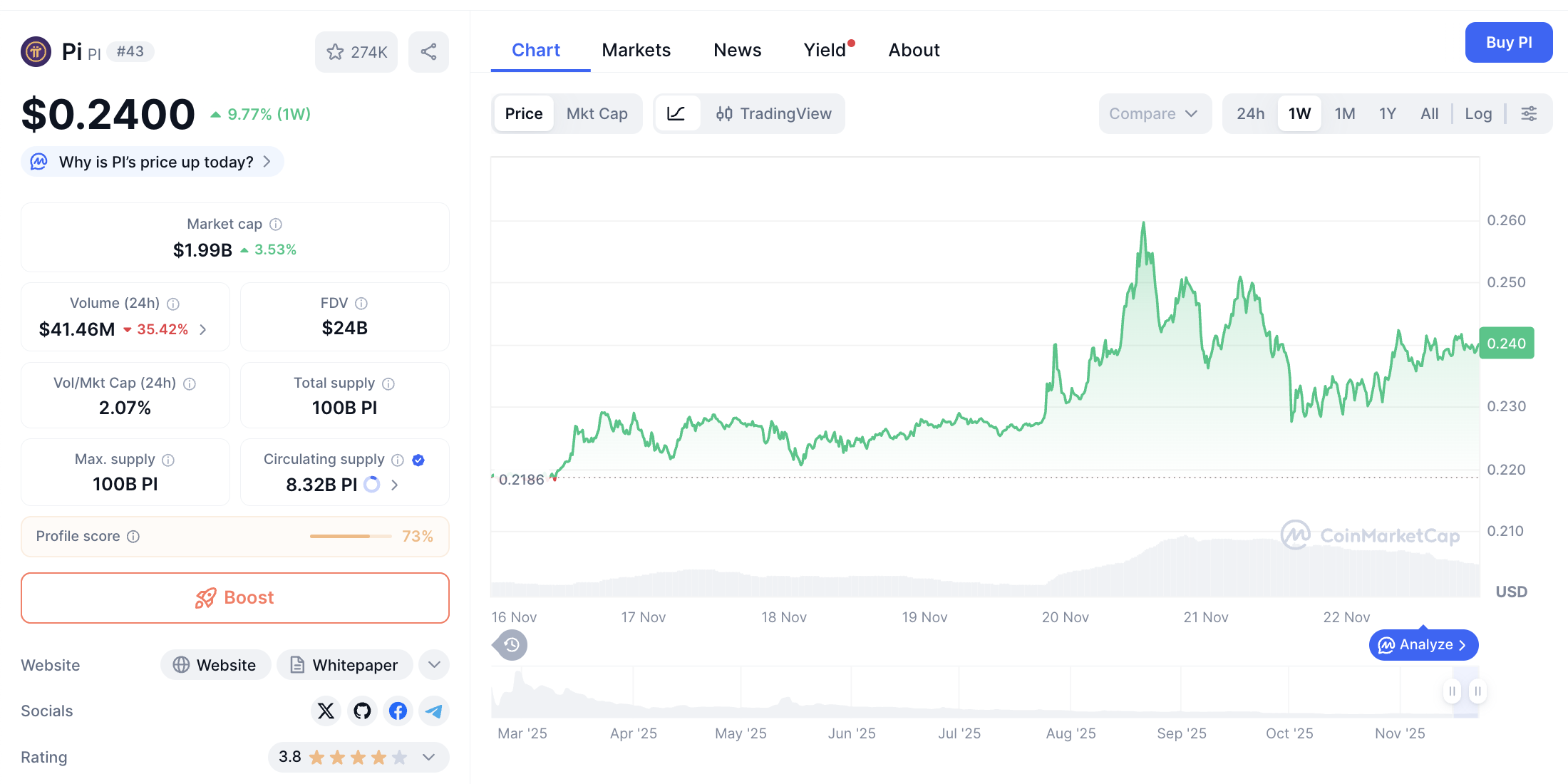Open chart settings via sliders icon
The height and width of the screenshot is (784, 1568).
1529,113
